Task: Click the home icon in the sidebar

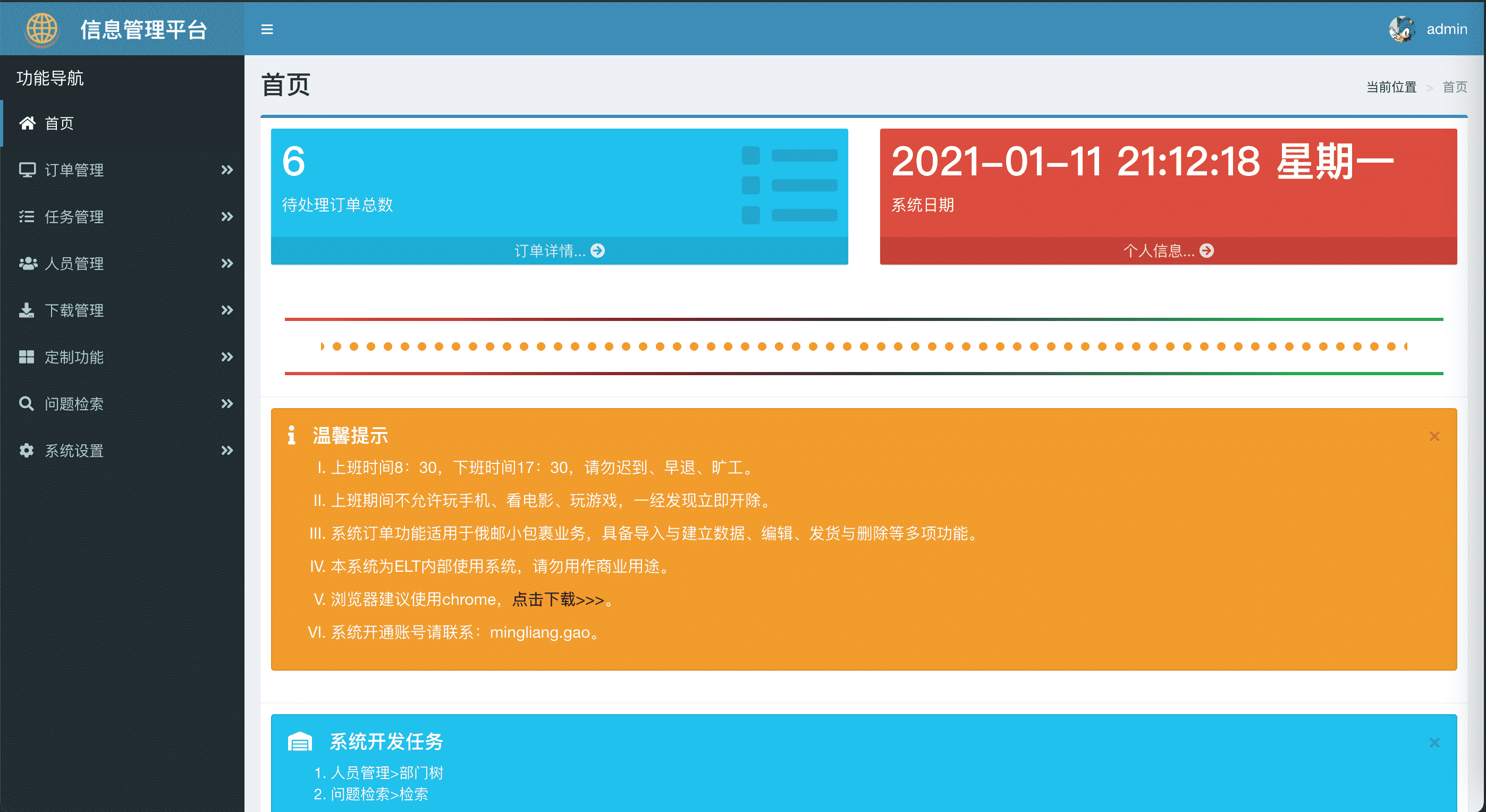Action: [27, 123]
